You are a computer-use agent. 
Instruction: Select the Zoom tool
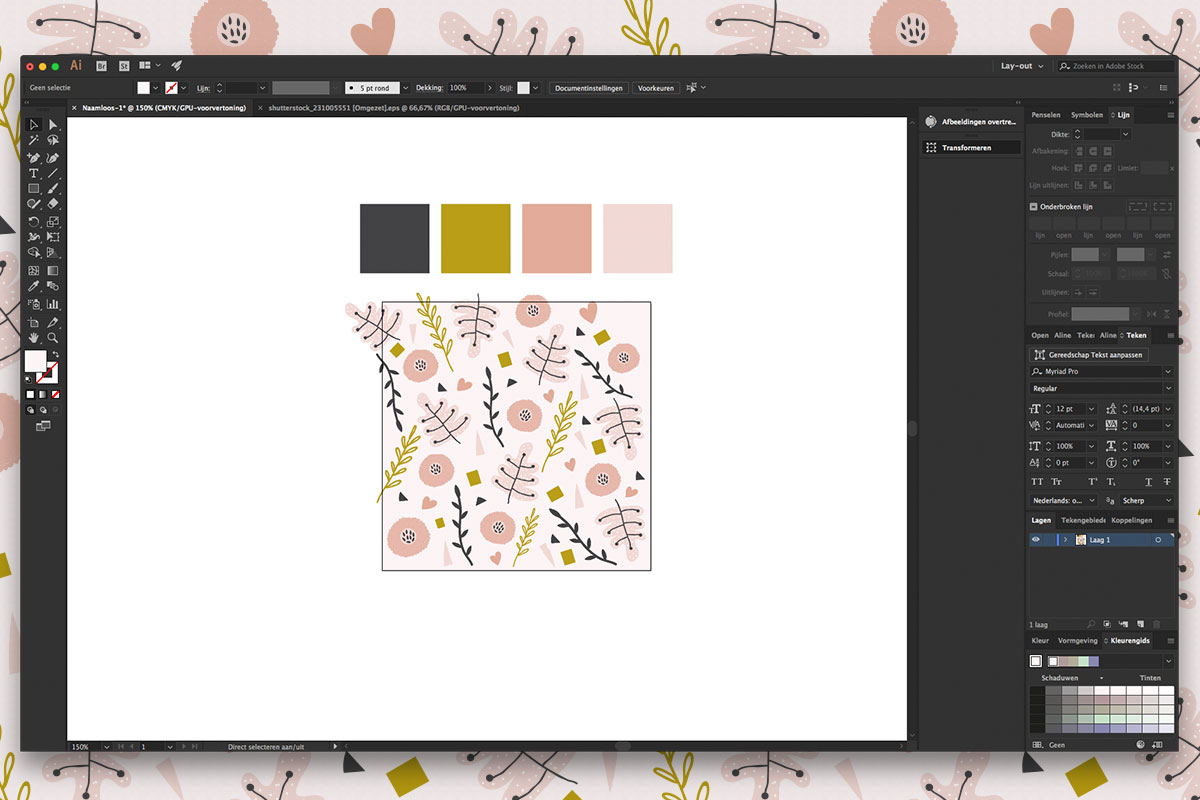point(53,337)
